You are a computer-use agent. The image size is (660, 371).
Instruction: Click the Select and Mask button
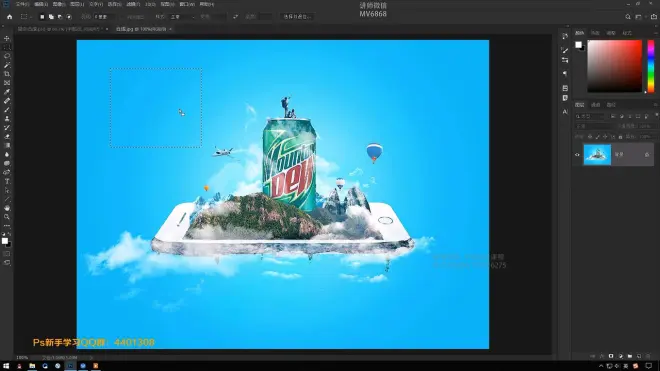(297, 17)
